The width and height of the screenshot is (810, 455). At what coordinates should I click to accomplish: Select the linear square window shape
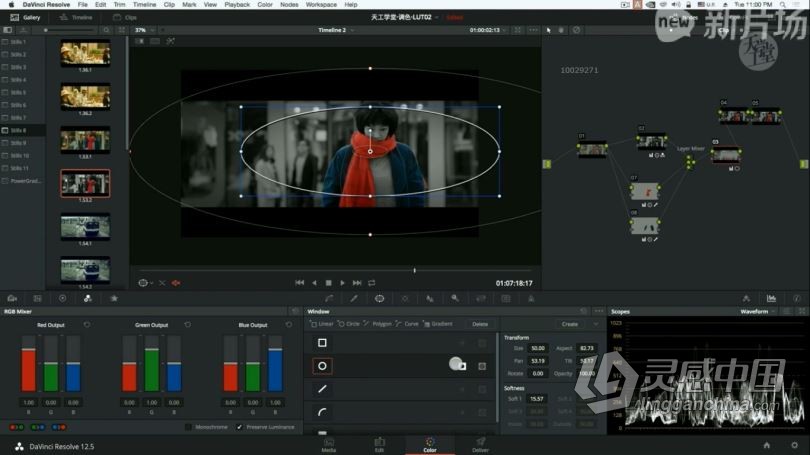(x=322, y=343)
